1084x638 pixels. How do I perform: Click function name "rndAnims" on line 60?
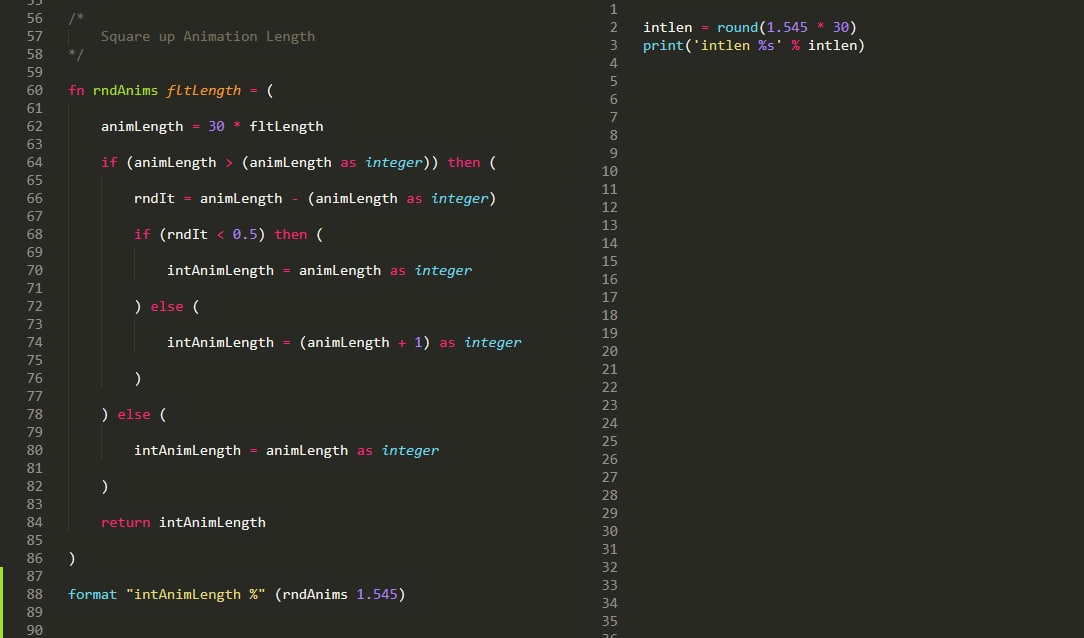point(125,91)
